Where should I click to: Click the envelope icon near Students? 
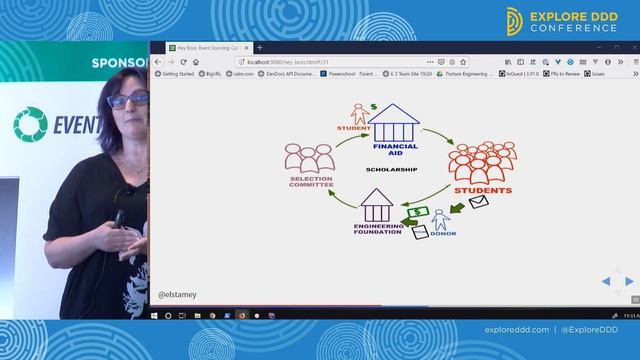pyautogui.click(x=478, y=202)
